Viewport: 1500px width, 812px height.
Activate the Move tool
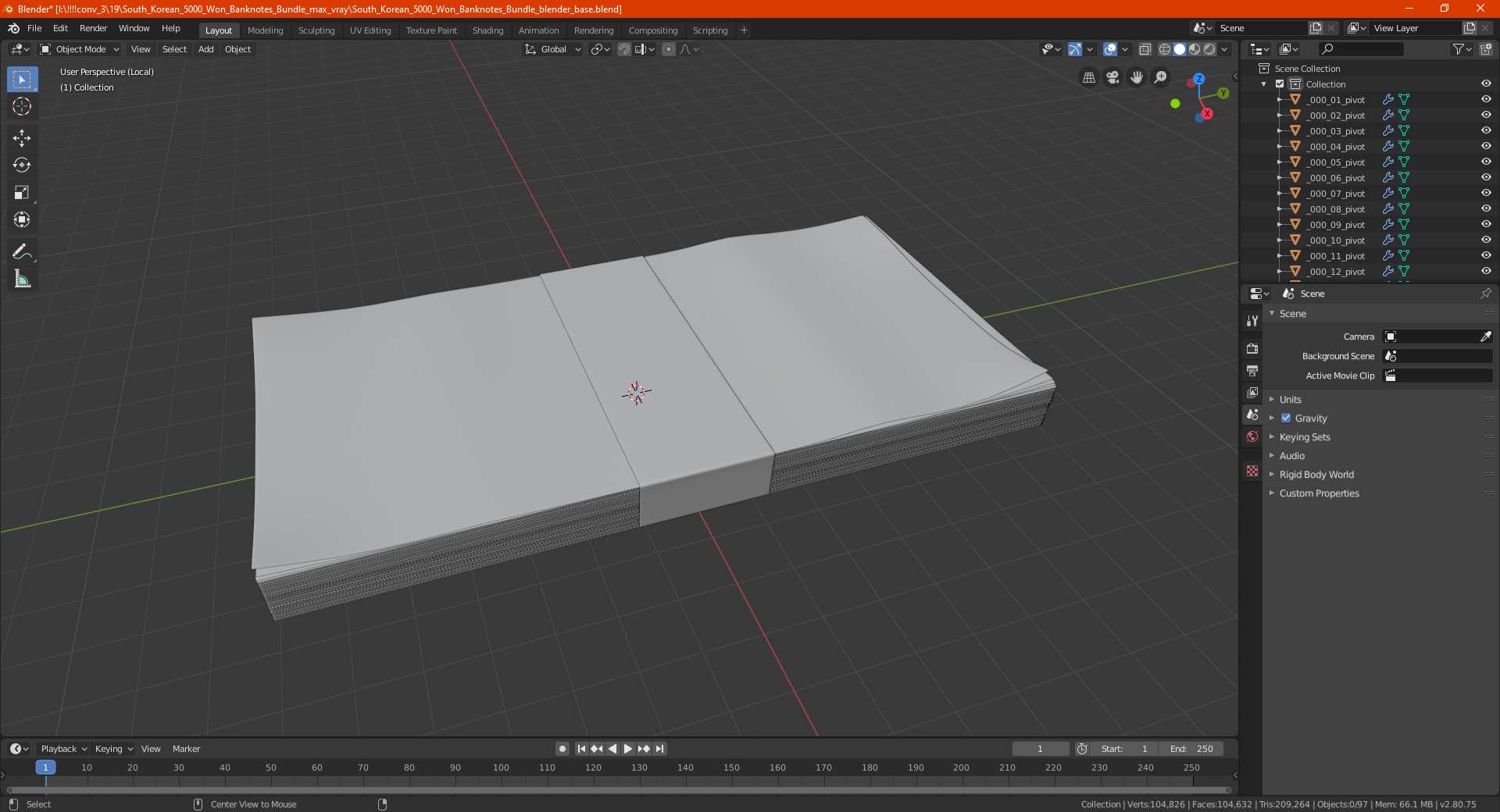click(x=22, y=138)
